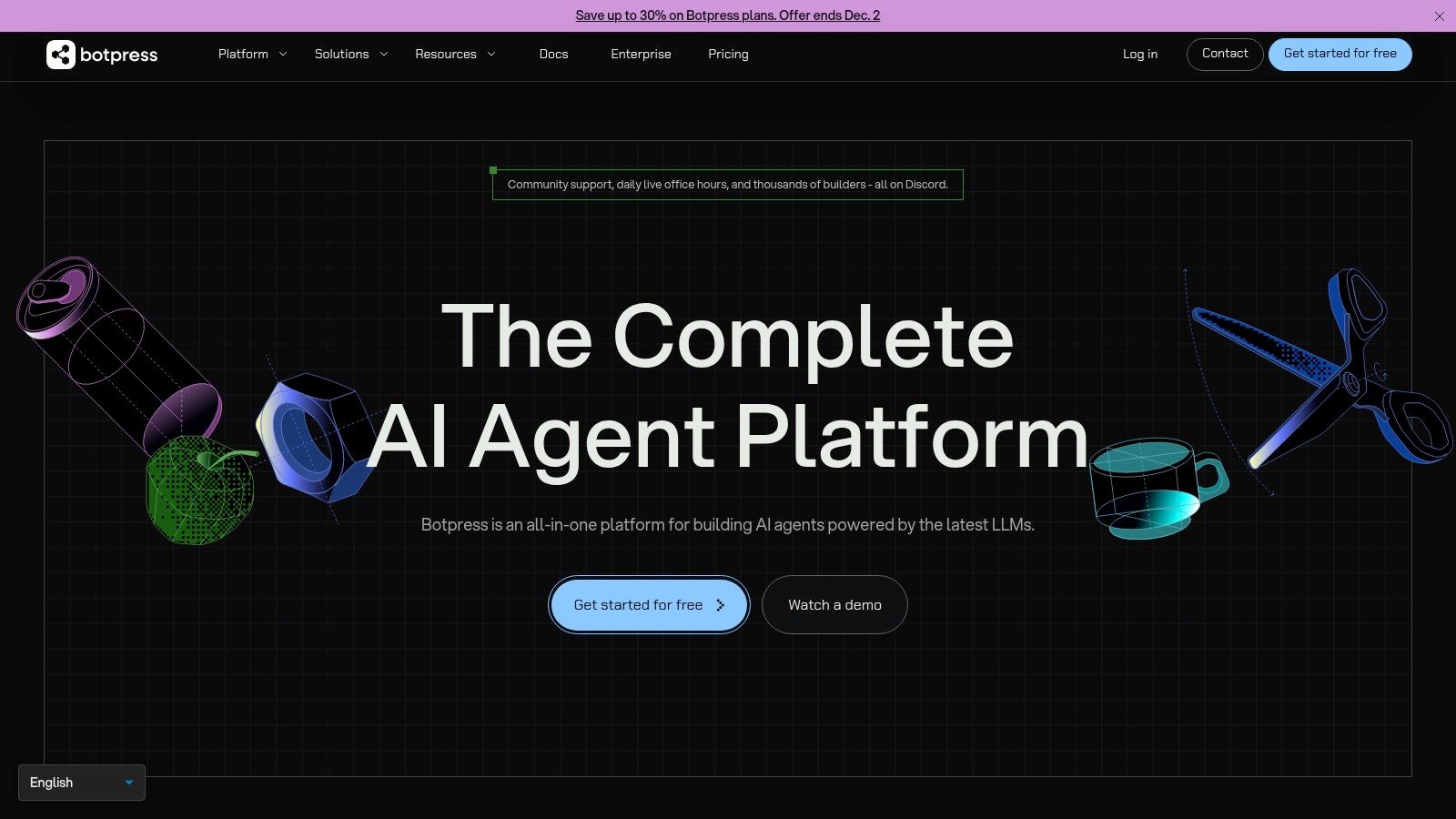The image size is (1456, 819).
Task: Open the Solutions menu
Action: point(341,54)
